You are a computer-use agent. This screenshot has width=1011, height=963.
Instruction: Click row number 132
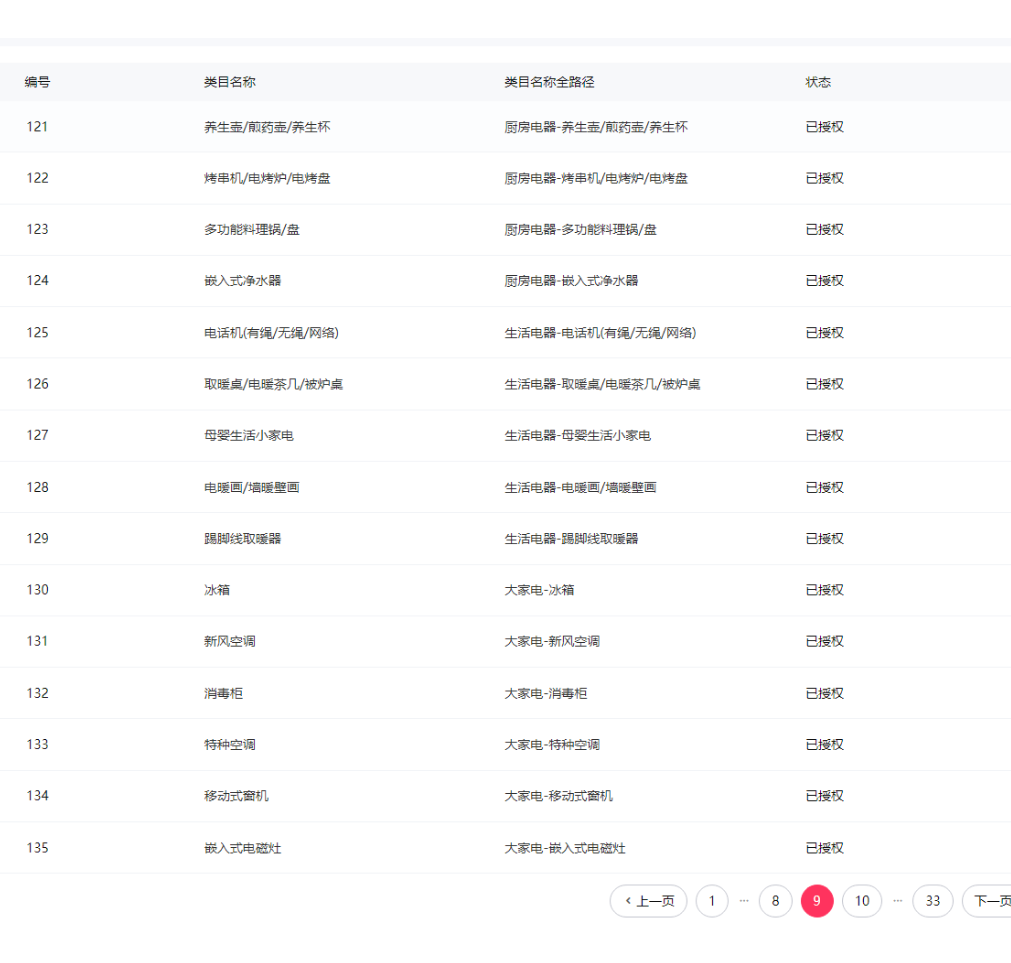pyautogui.click(x=38, y=693)
